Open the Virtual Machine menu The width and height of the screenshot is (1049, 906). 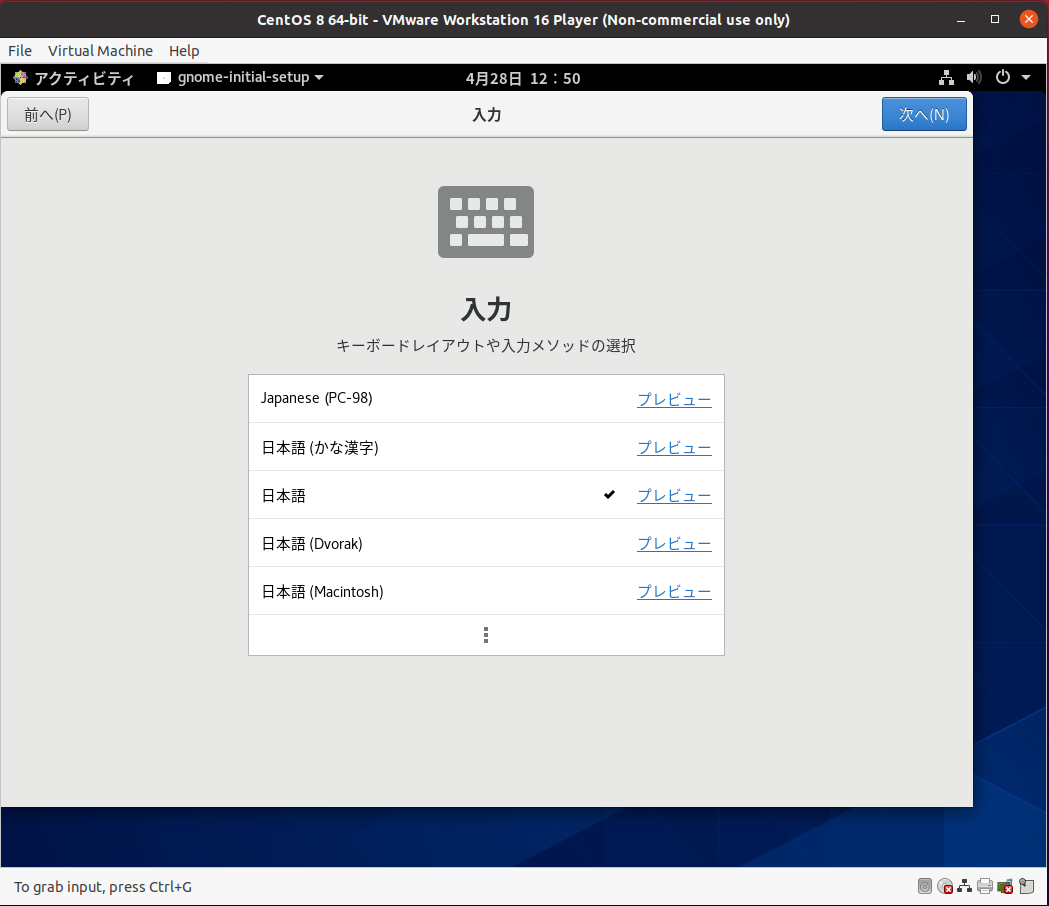(x=100, y=51)
